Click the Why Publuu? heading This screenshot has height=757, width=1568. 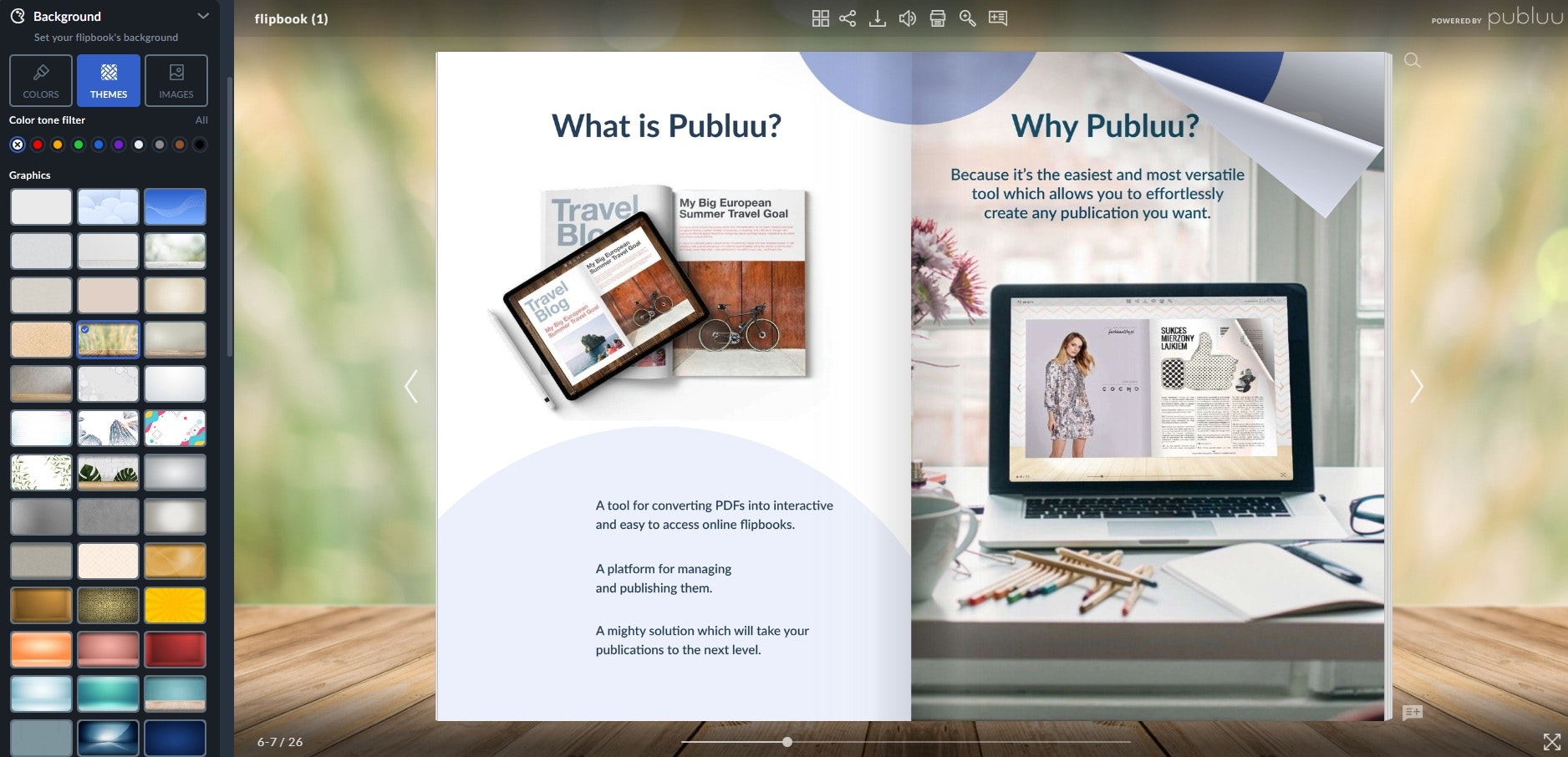click(1105, 126)
